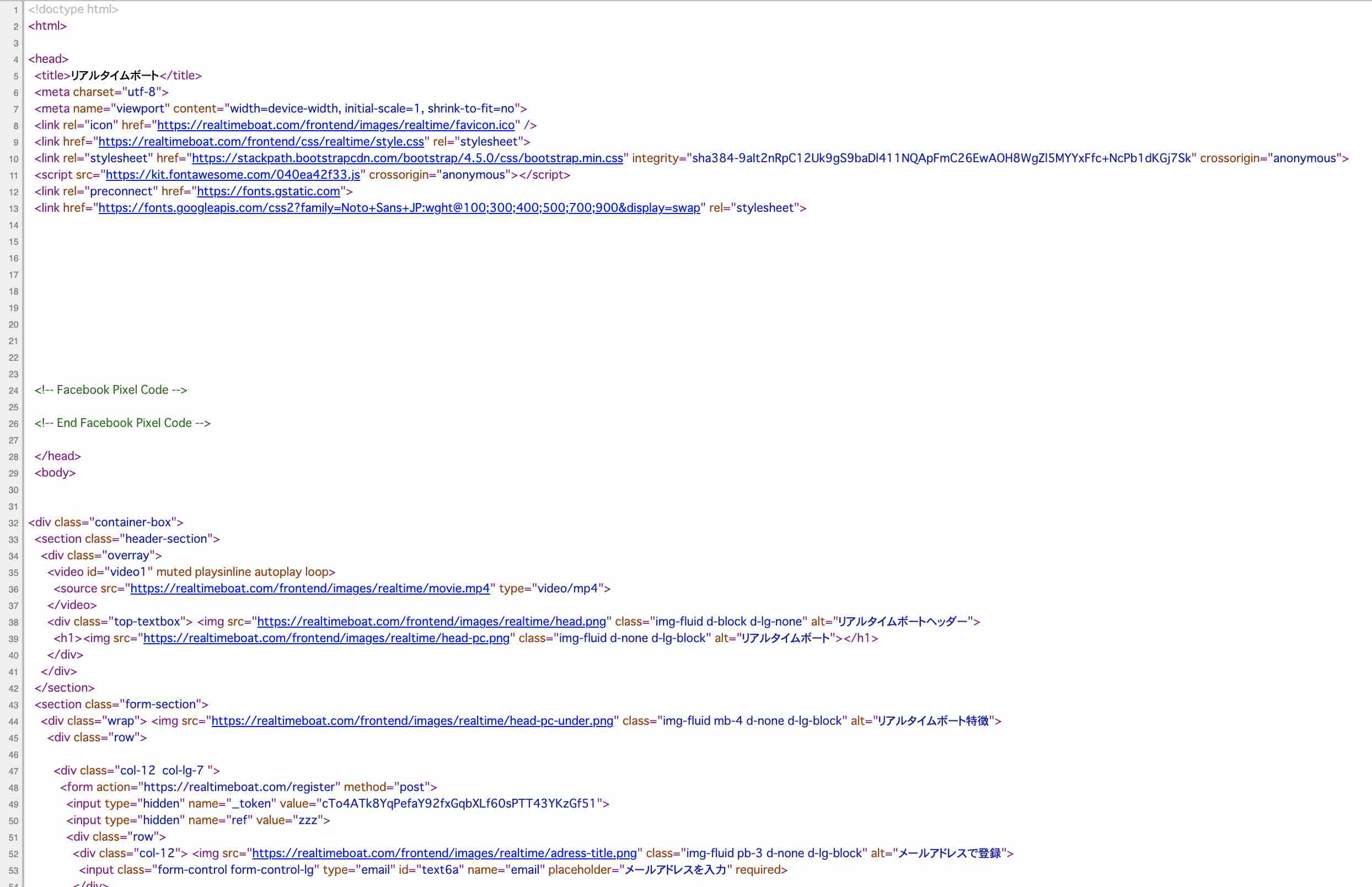This screenshot has width=1372, height=887.
Task: Click line number 32 in the gutter
Action: click(13, 523)
